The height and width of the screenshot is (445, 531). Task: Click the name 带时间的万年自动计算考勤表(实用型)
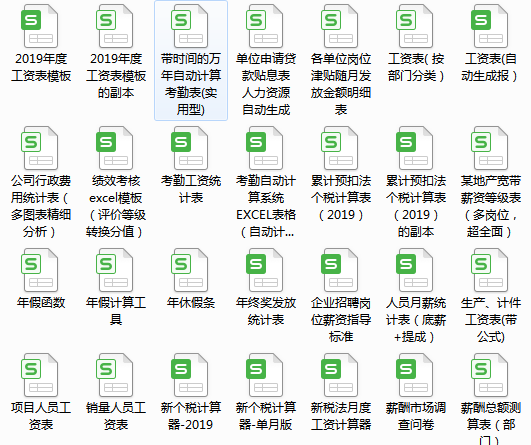(191, 84)
